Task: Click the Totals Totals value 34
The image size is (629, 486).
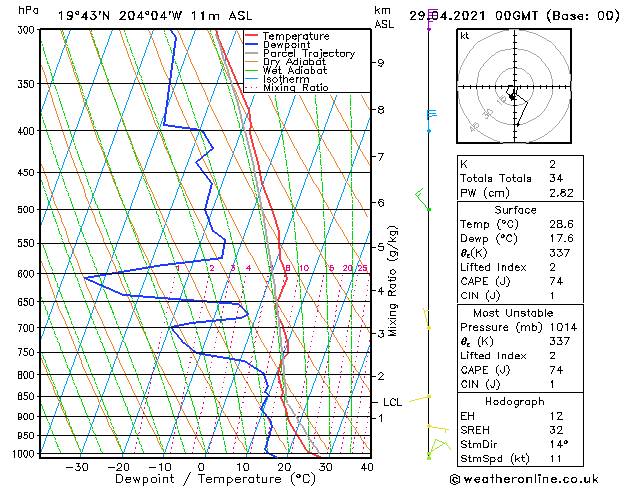Action: point(556,178)
